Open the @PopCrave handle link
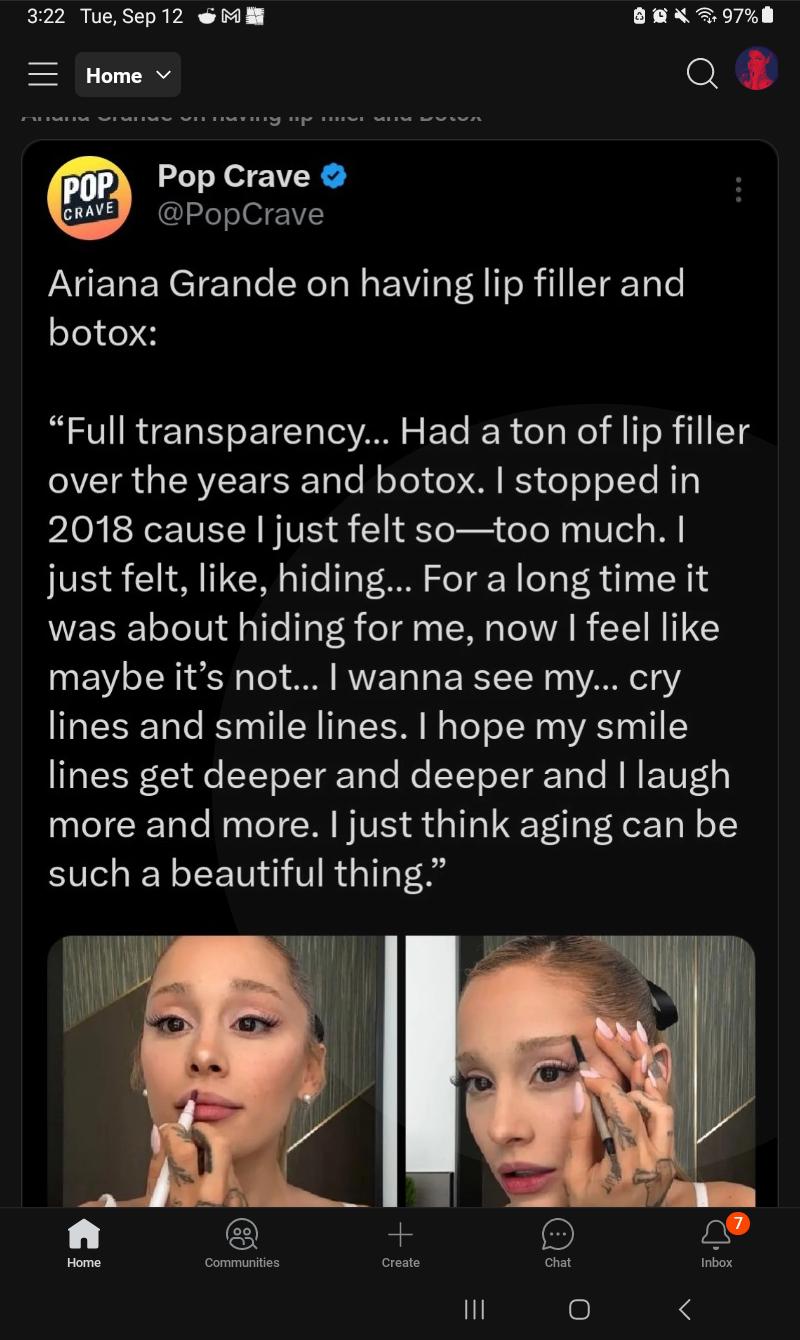Viewport: 800px width, 1340px height. (241, 214)
